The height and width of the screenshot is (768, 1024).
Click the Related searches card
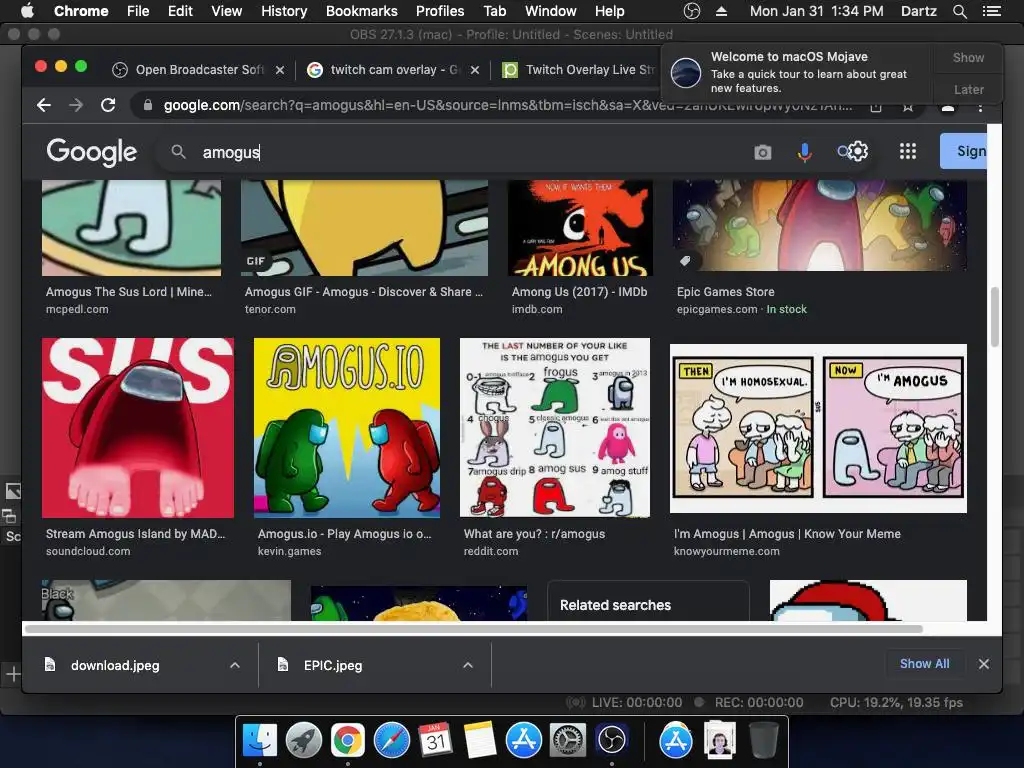(x=648, y=601)
